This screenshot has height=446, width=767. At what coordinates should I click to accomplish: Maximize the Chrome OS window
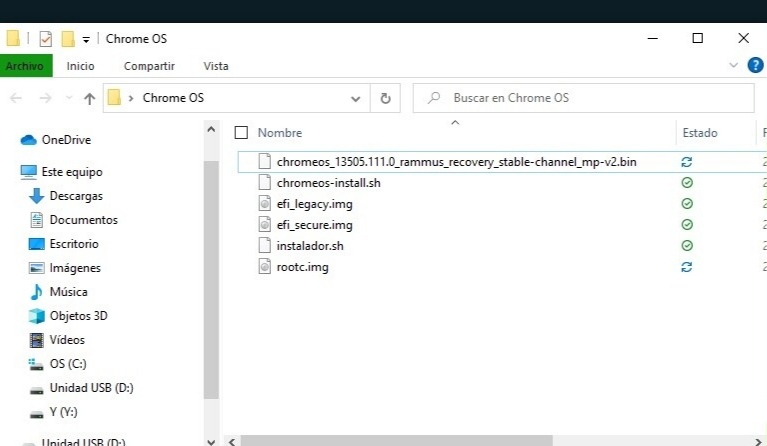coord(698,38)
